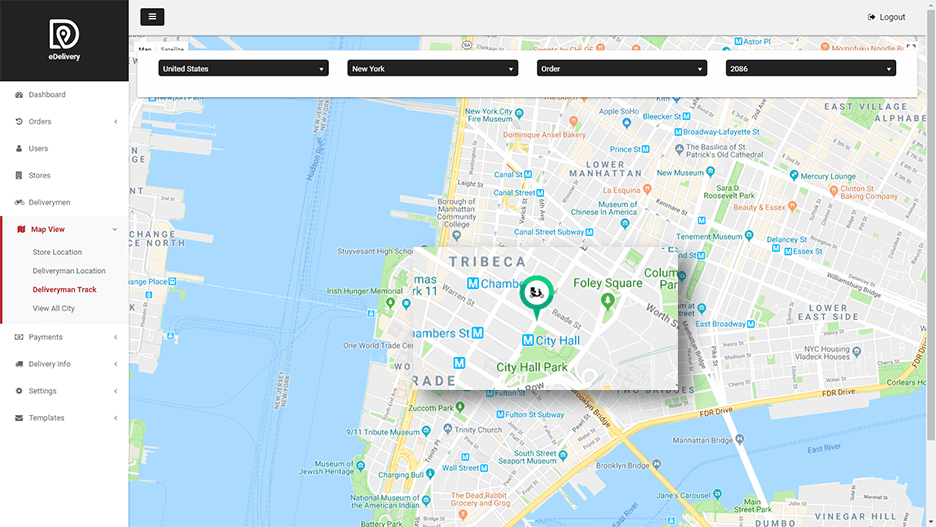This screenshot has height=527, width=936.
Task: Click the Fulton St Subway marker
Action: coord(500,414)
